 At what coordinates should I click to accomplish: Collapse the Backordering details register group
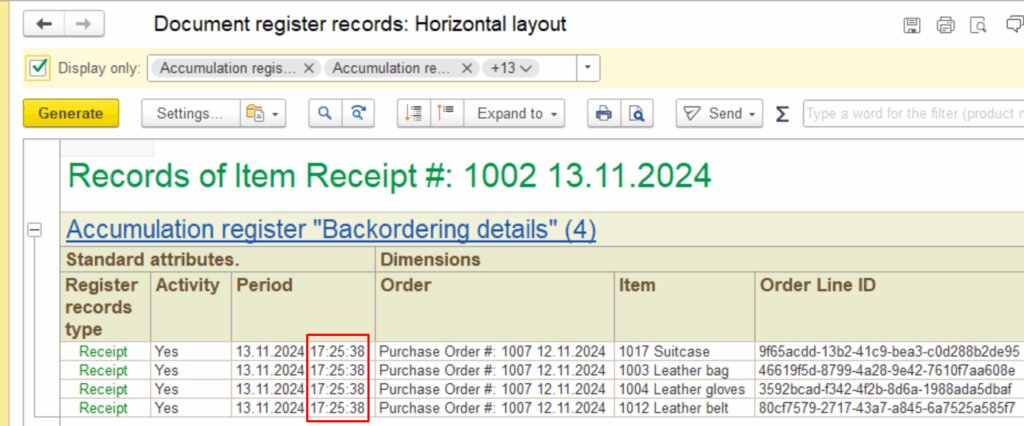coord(35,230)
